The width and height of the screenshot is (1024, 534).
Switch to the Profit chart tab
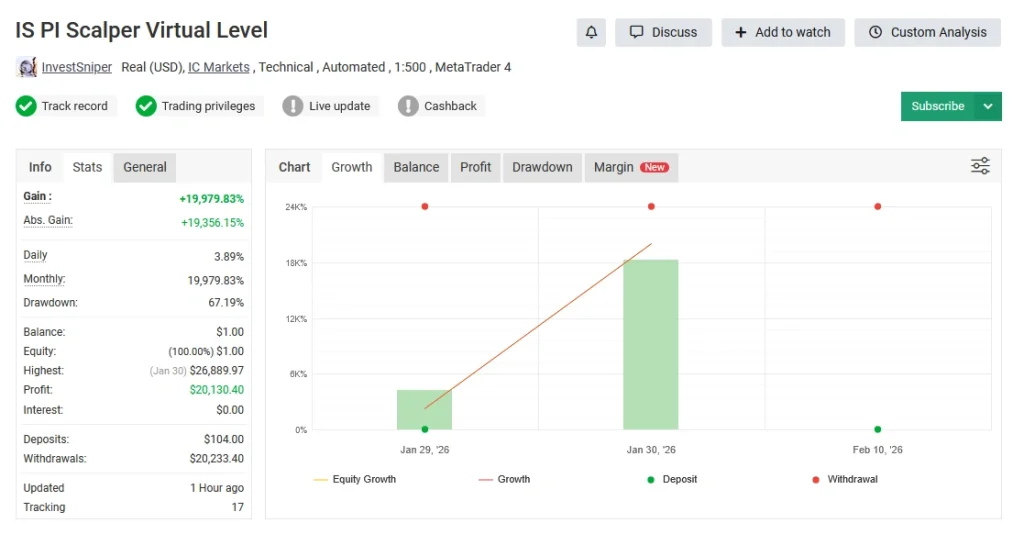[x=475, y=167]
